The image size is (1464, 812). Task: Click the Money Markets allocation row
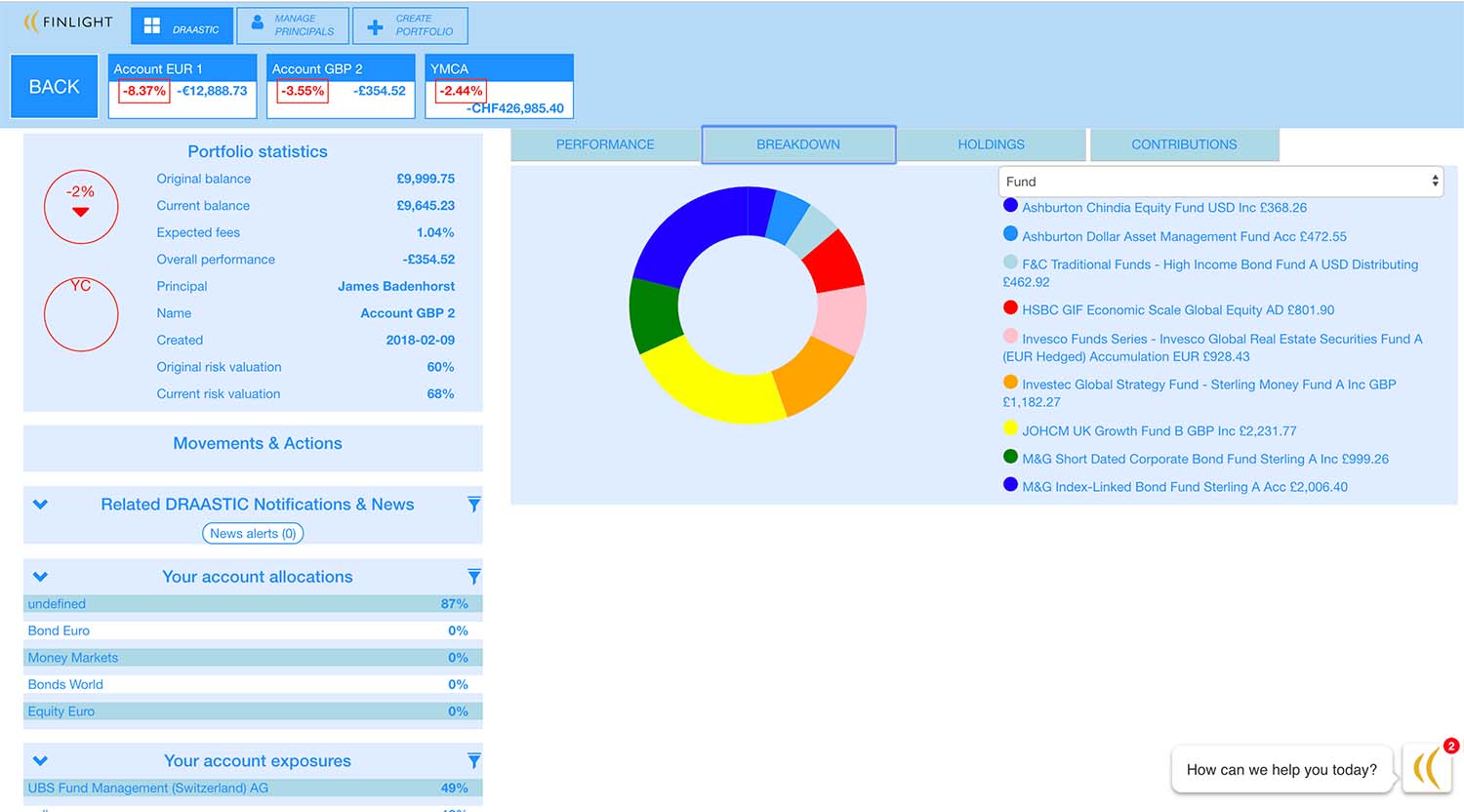(253, 658)
